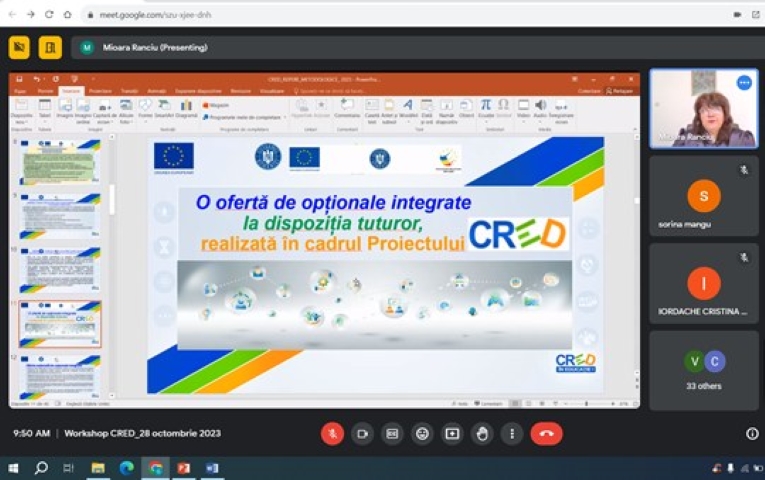765x480 pixels.
Task: Open options on the presenter's video tile
Action: click(x=744, y=82)
